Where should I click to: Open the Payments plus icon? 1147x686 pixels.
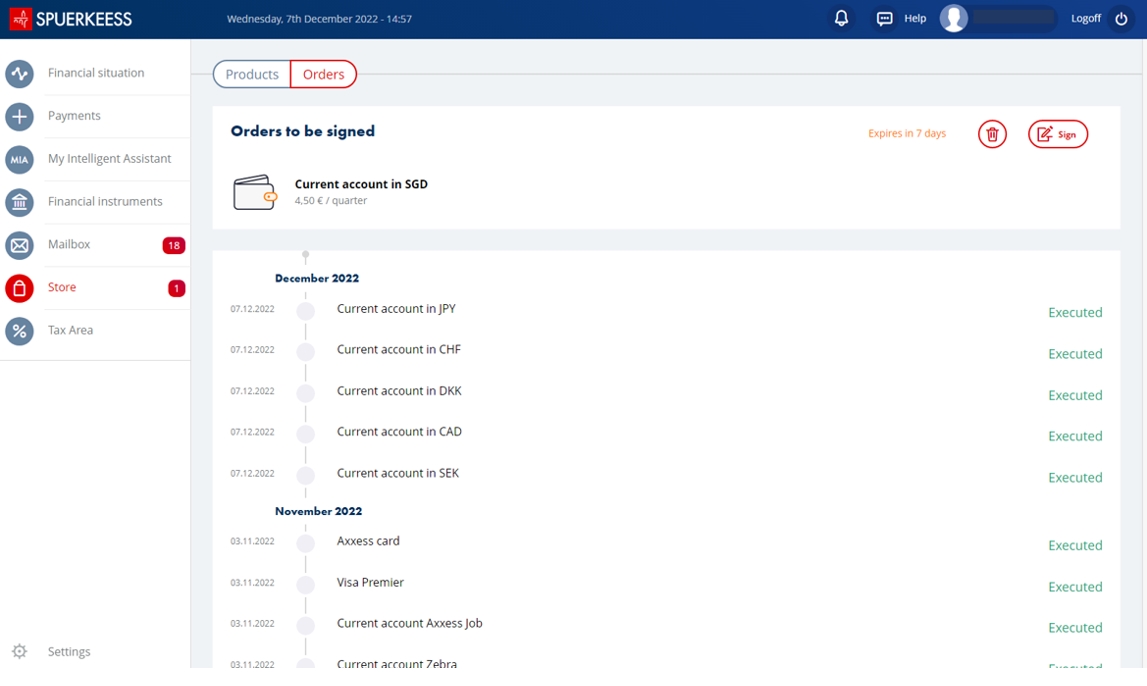(x=20, y=116)
